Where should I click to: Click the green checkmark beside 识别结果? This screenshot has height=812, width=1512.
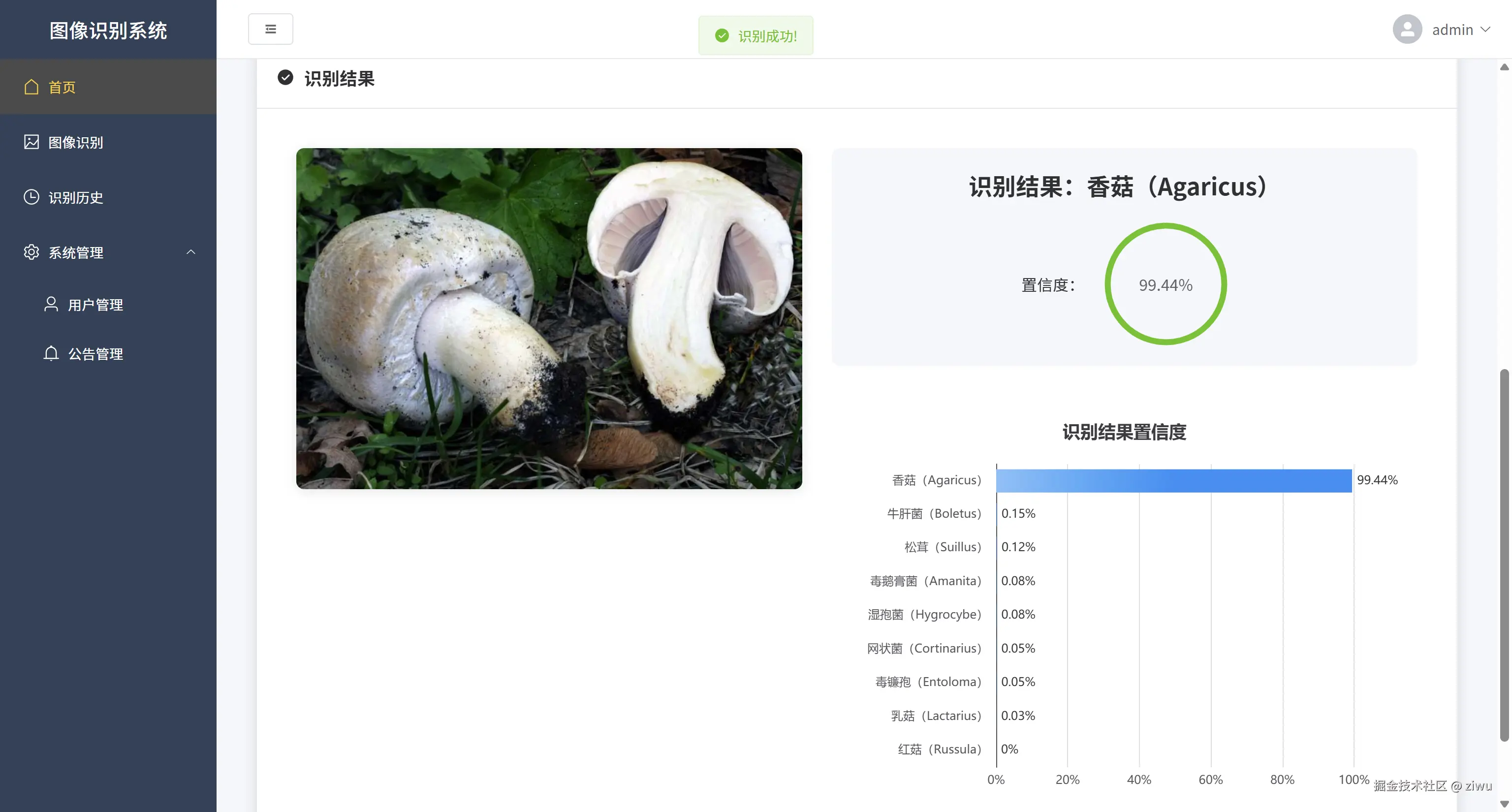coord(285,77)
